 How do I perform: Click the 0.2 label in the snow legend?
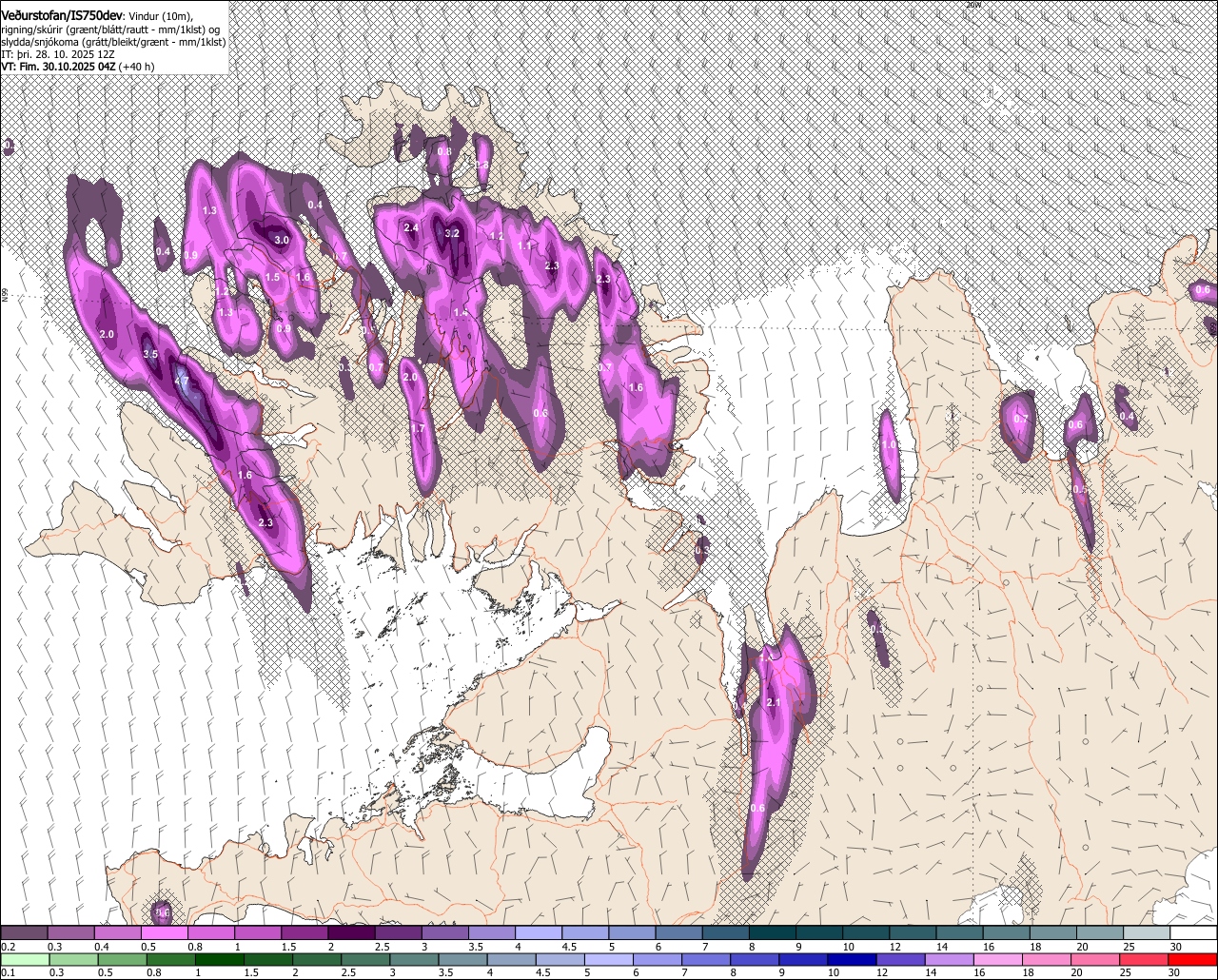[x=8, y=947]
